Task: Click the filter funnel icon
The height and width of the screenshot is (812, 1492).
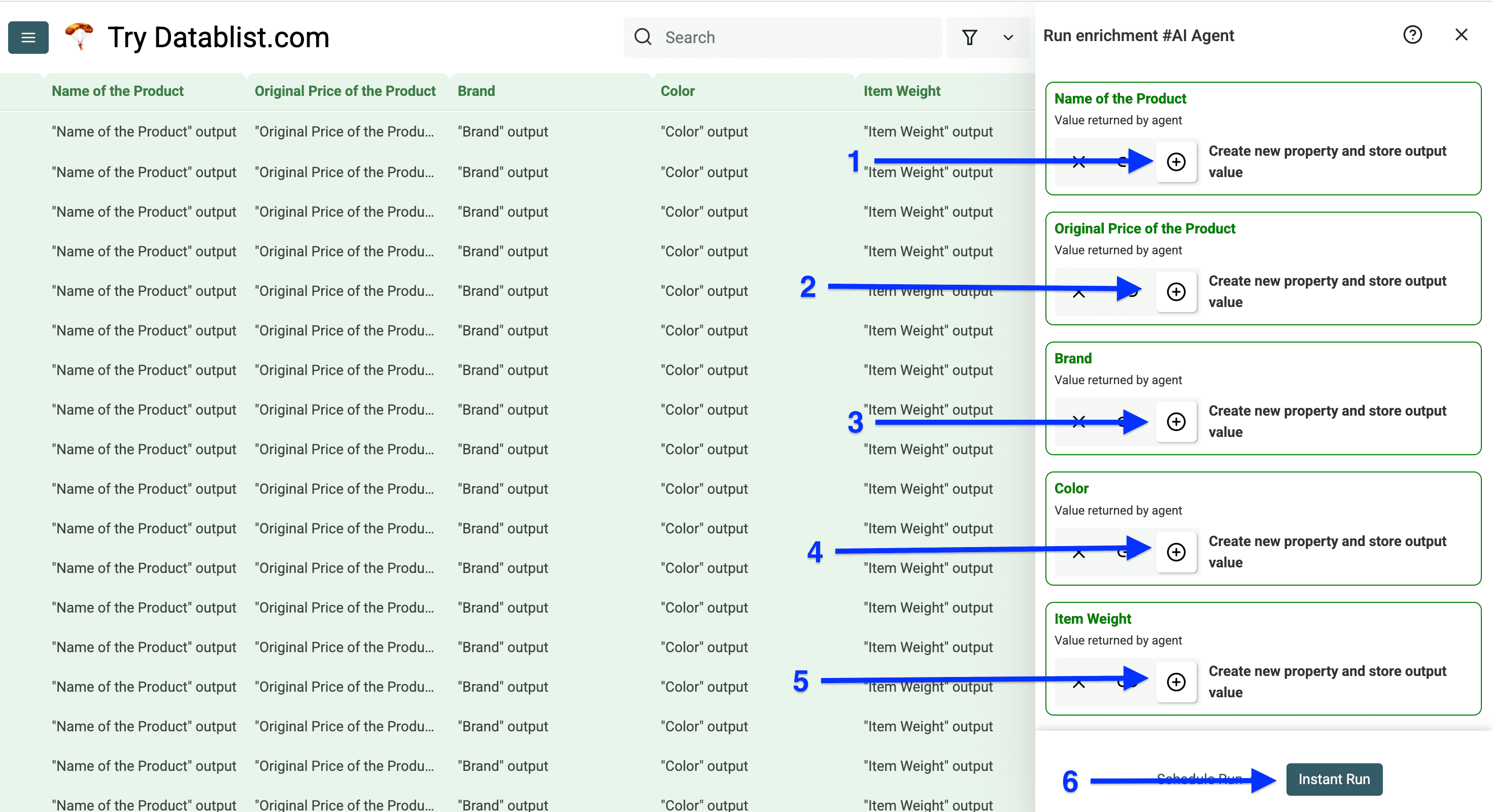Action: 970,37
